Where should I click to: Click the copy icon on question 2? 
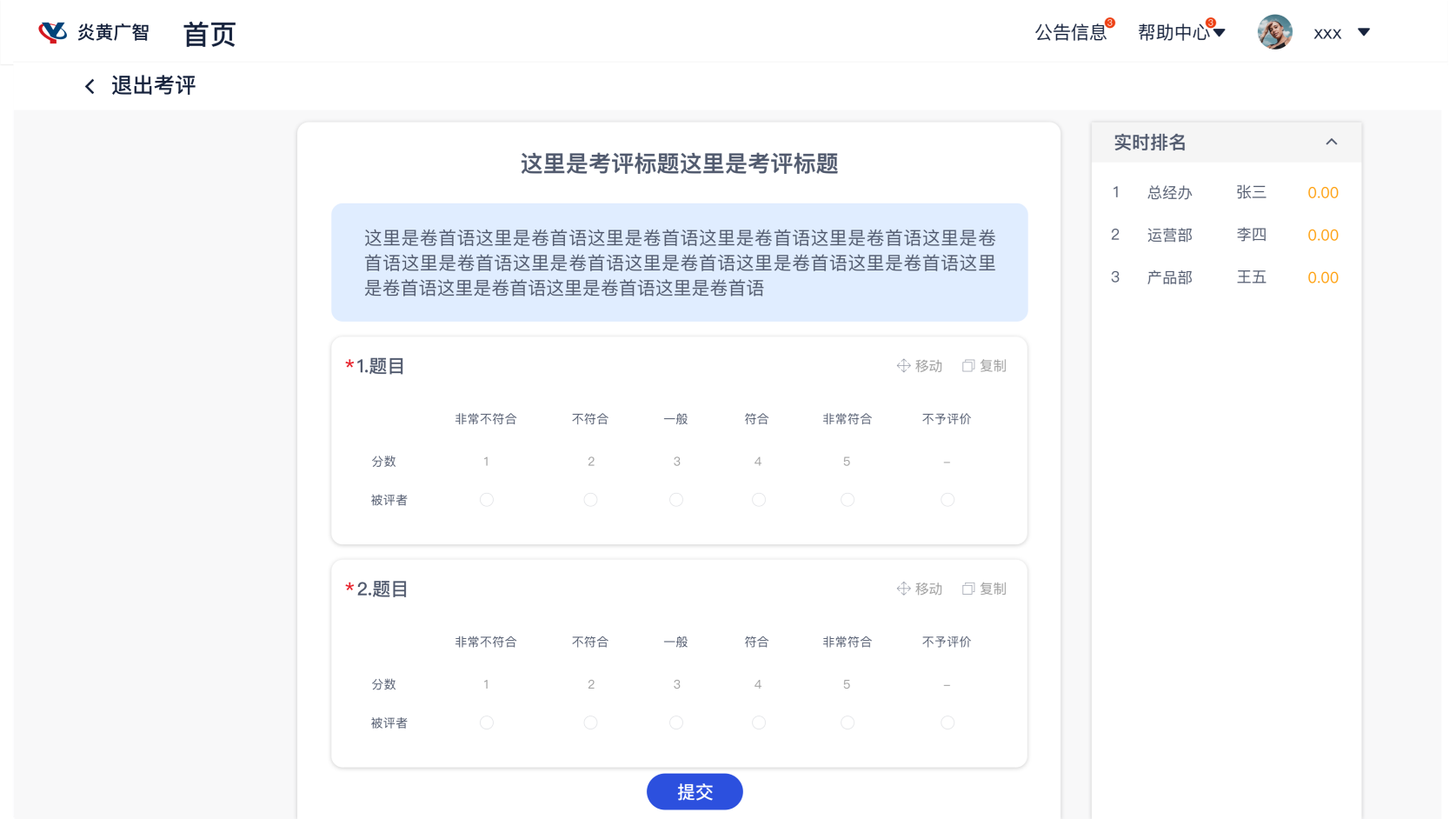(x=968, y=589)
